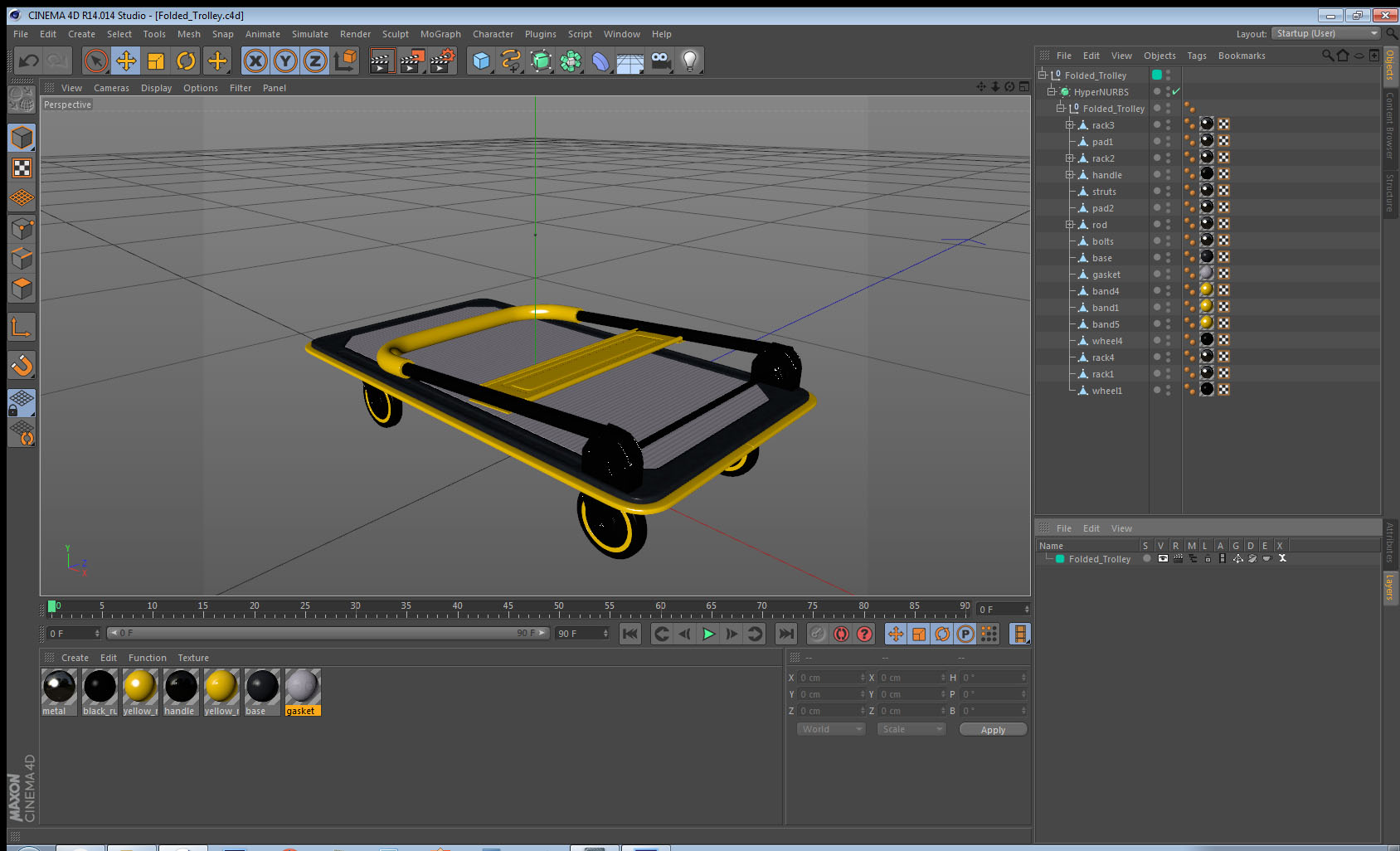Image resolution: width=1400 pixels, height=851 pixels.
Task: Expand the rod object
Action: coord(1070,224)
